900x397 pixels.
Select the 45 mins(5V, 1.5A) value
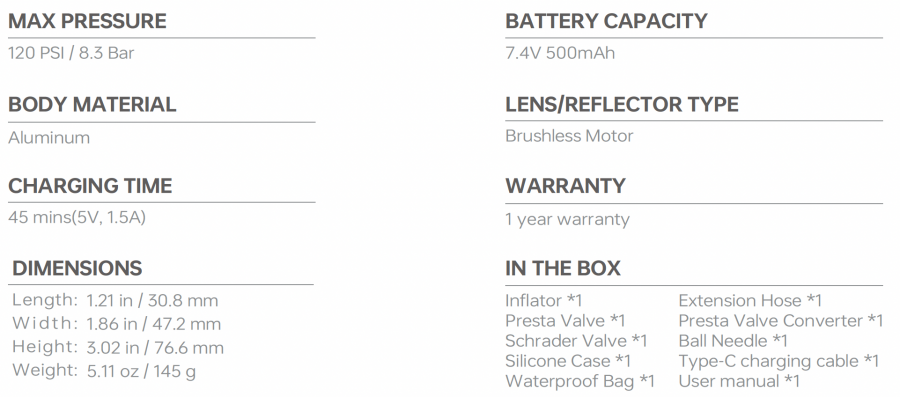(x=77, y=217)
